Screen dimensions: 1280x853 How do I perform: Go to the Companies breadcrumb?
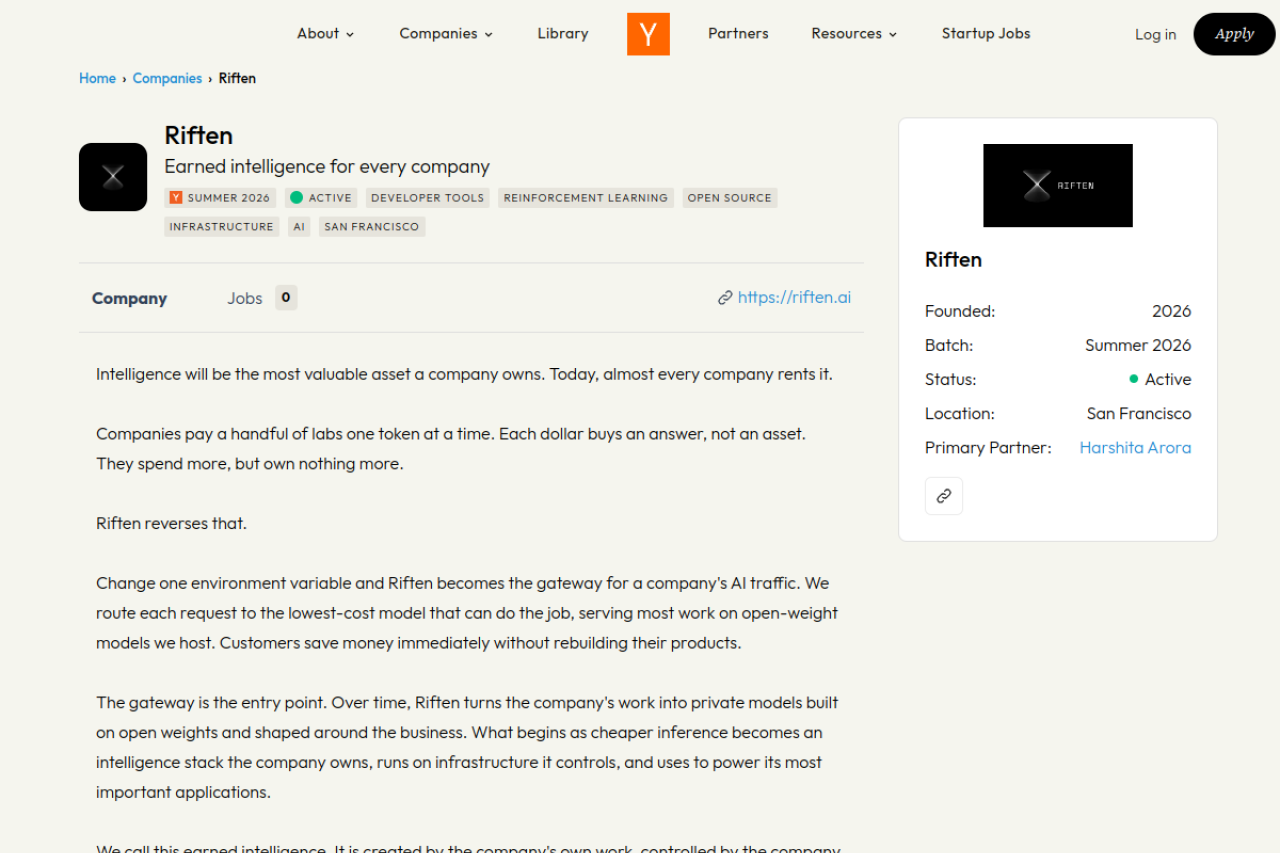[x=167, y=78]
